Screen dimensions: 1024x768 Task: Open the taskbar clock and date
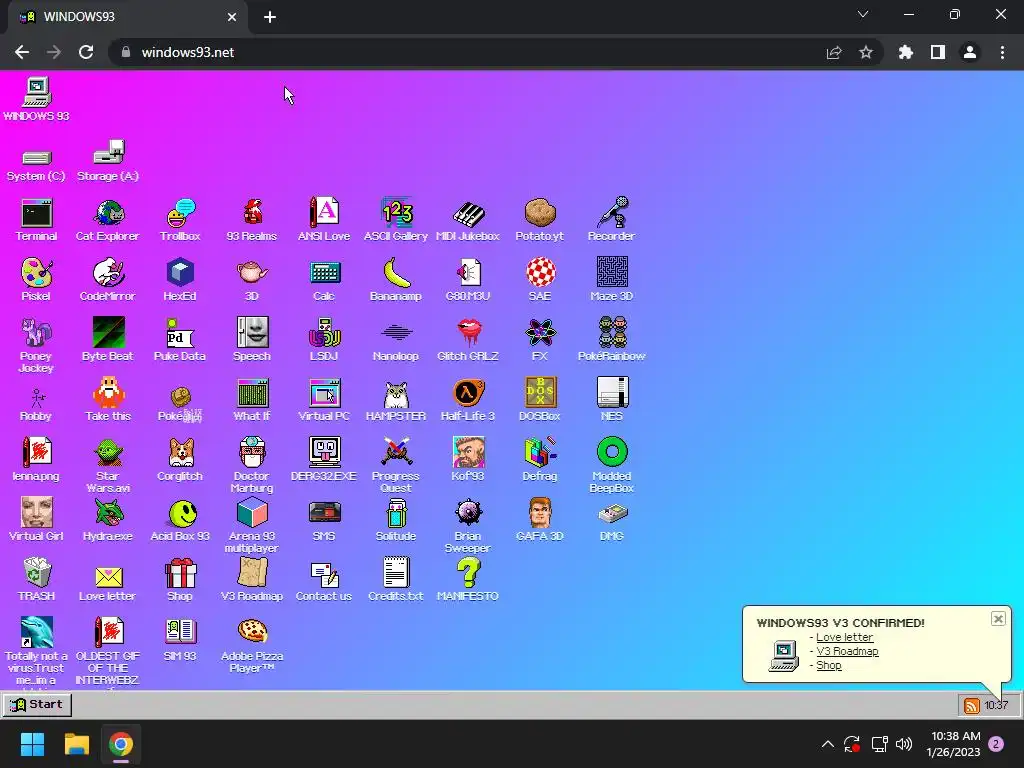(954, 744)
